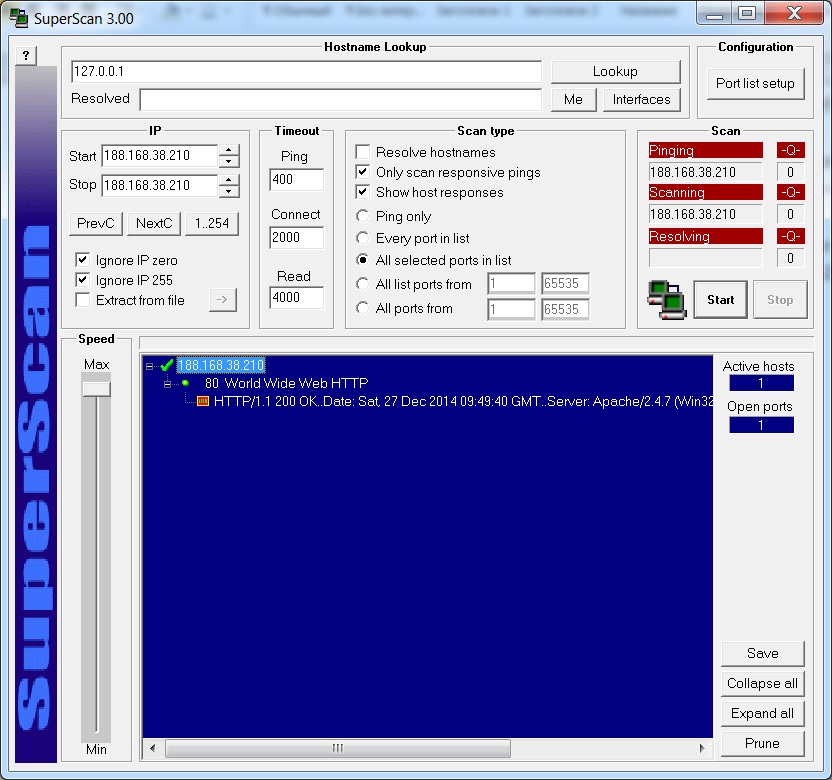Viewport: 832px width, 780px height.
Task: Click the question mark help button
Action: click(x=26, y=55)
